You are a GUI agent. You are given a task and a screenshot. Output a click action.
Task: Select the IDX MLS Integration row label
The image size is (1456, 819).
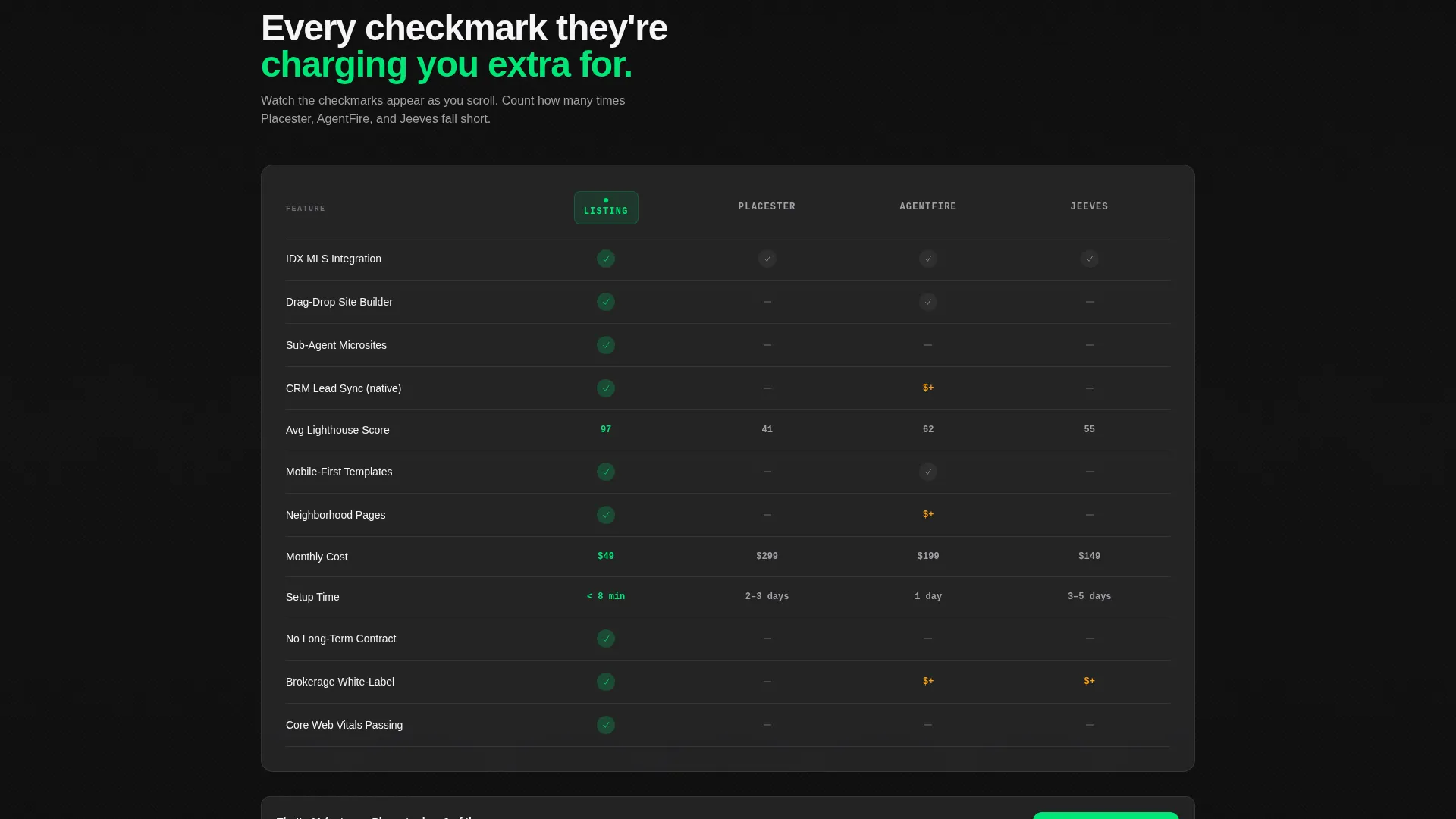(x=334, y=259)
